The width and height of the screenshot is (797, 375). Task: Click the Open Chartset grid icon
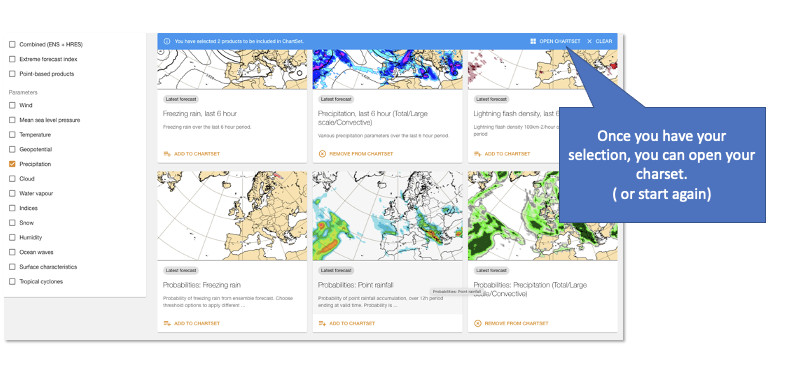click(533, 41)
